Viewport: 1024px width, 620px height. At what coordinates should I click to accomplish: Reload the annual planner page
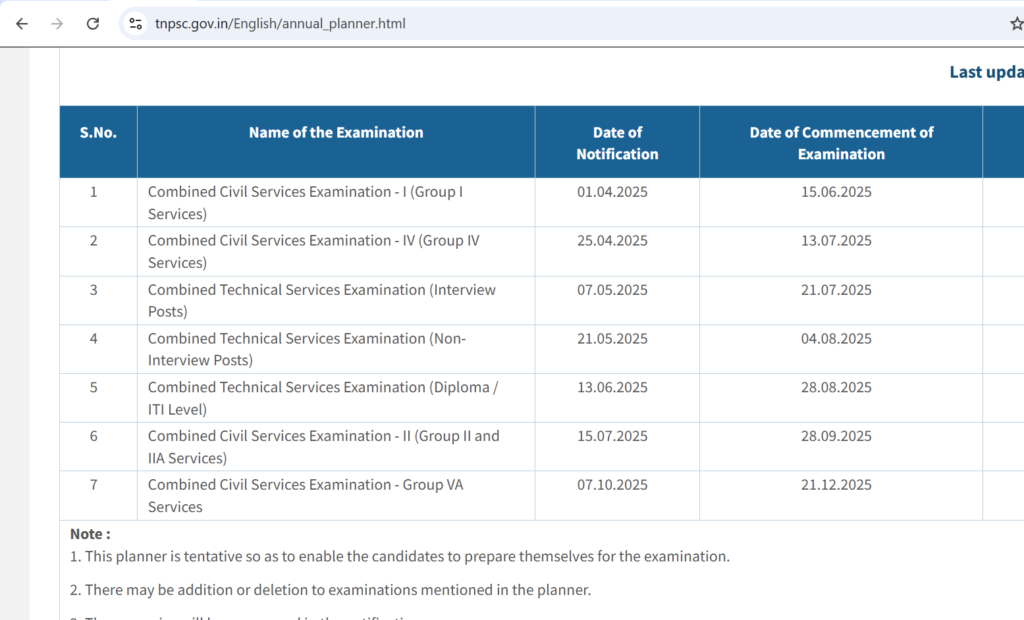click(93, 24)
